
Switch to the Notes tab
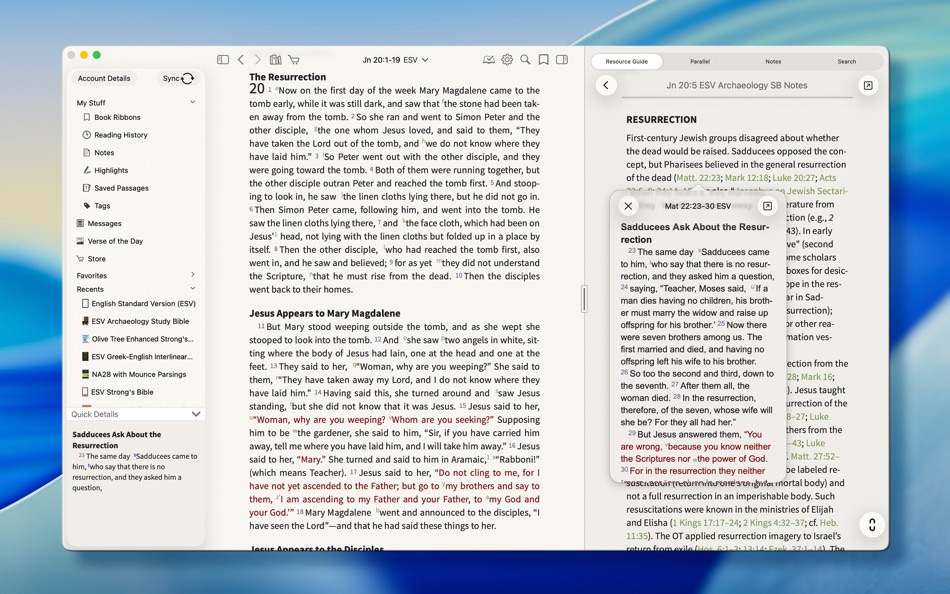[x=773, y=61]
